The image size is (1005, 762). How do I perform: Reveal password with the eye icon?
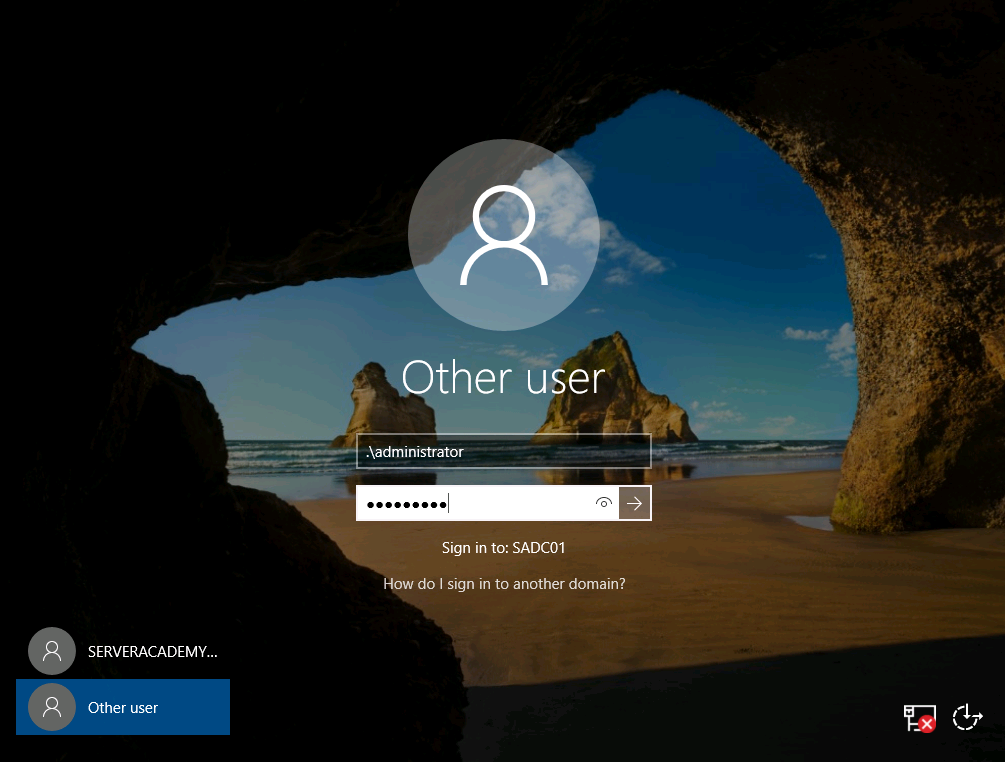(x=604, y=503)
